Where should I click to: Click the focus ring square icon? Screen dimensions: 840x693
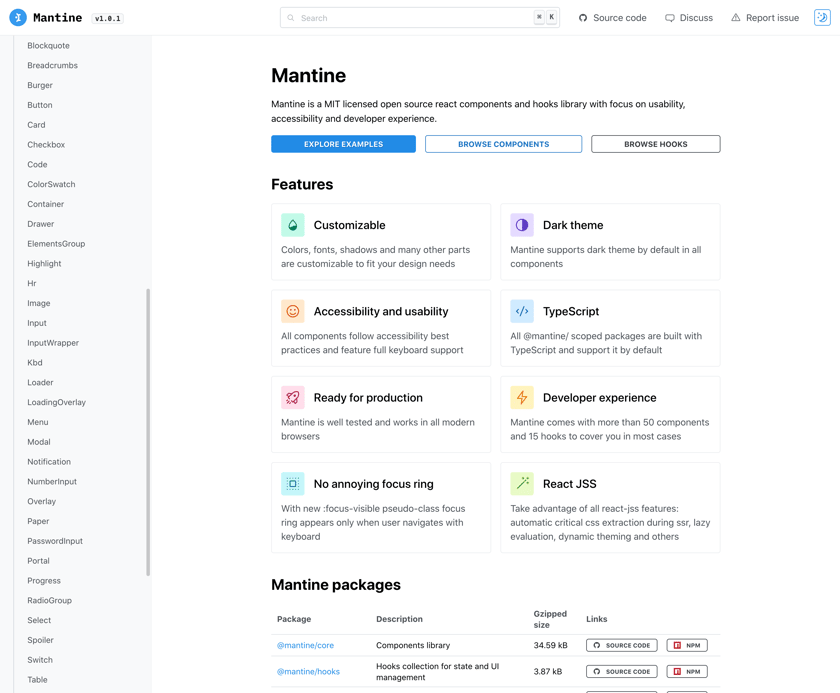(292, 484)
